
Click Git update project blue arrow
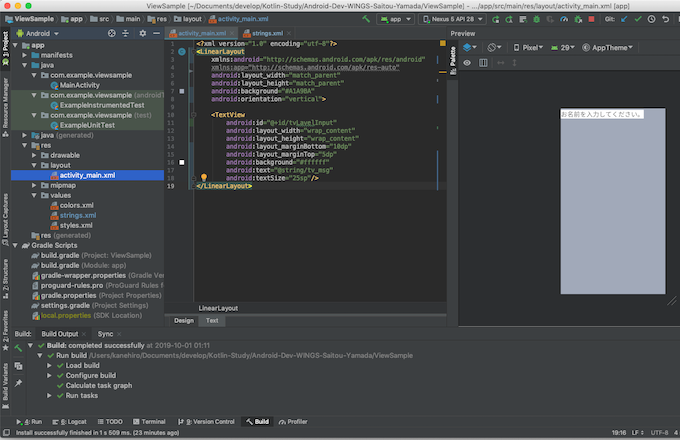(x=624, y=19)
